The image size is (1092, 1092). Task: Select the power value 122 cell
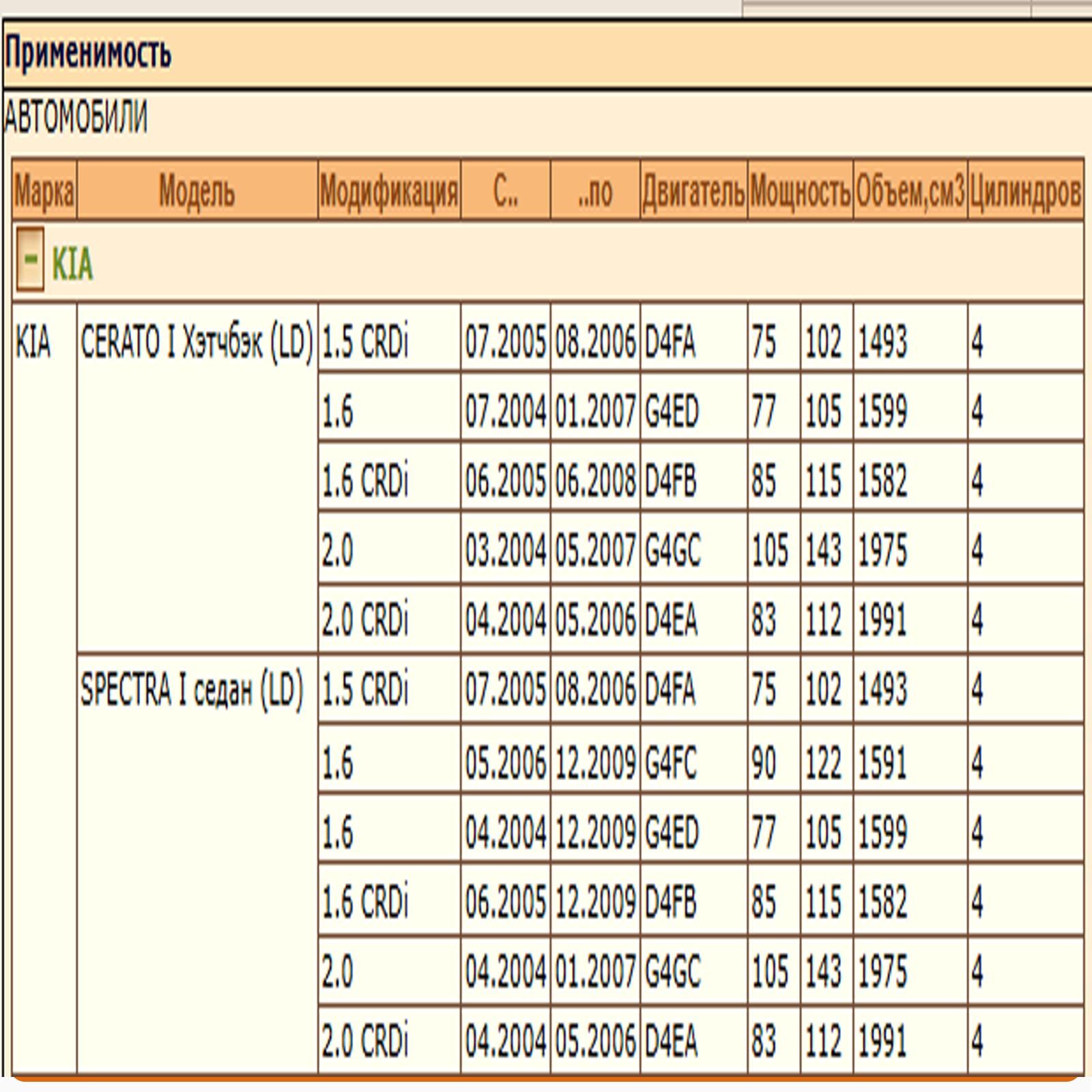824,762
